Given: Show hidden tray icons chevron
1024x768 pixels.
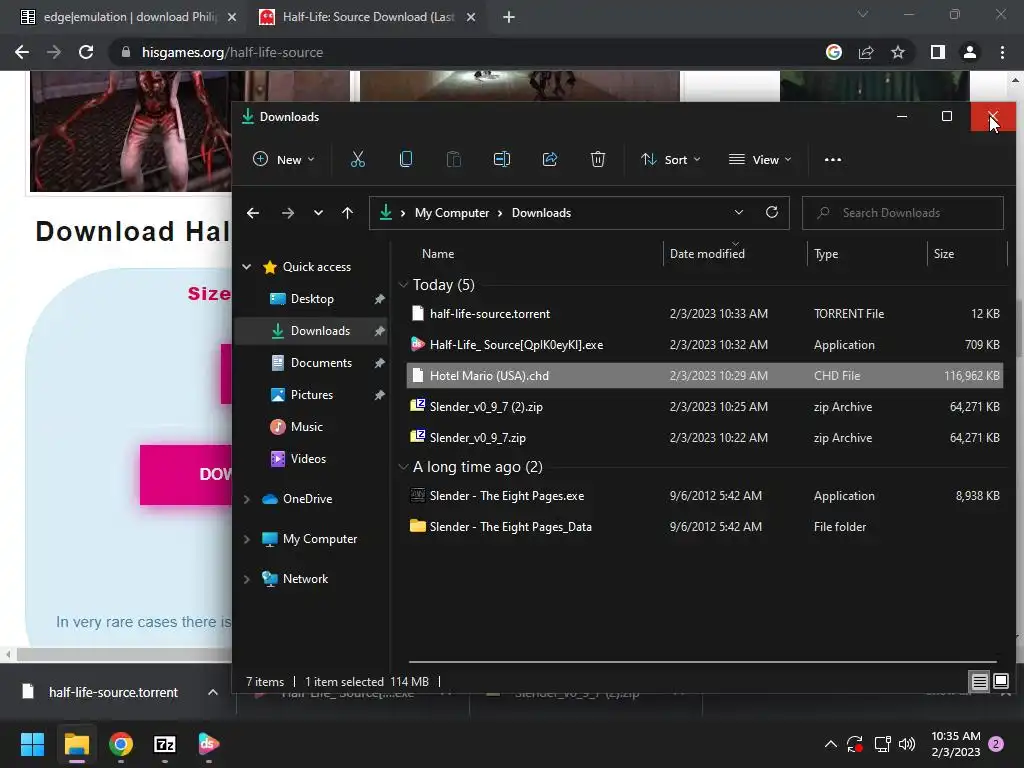Looking at the screenshot, I should coord(831,744).
